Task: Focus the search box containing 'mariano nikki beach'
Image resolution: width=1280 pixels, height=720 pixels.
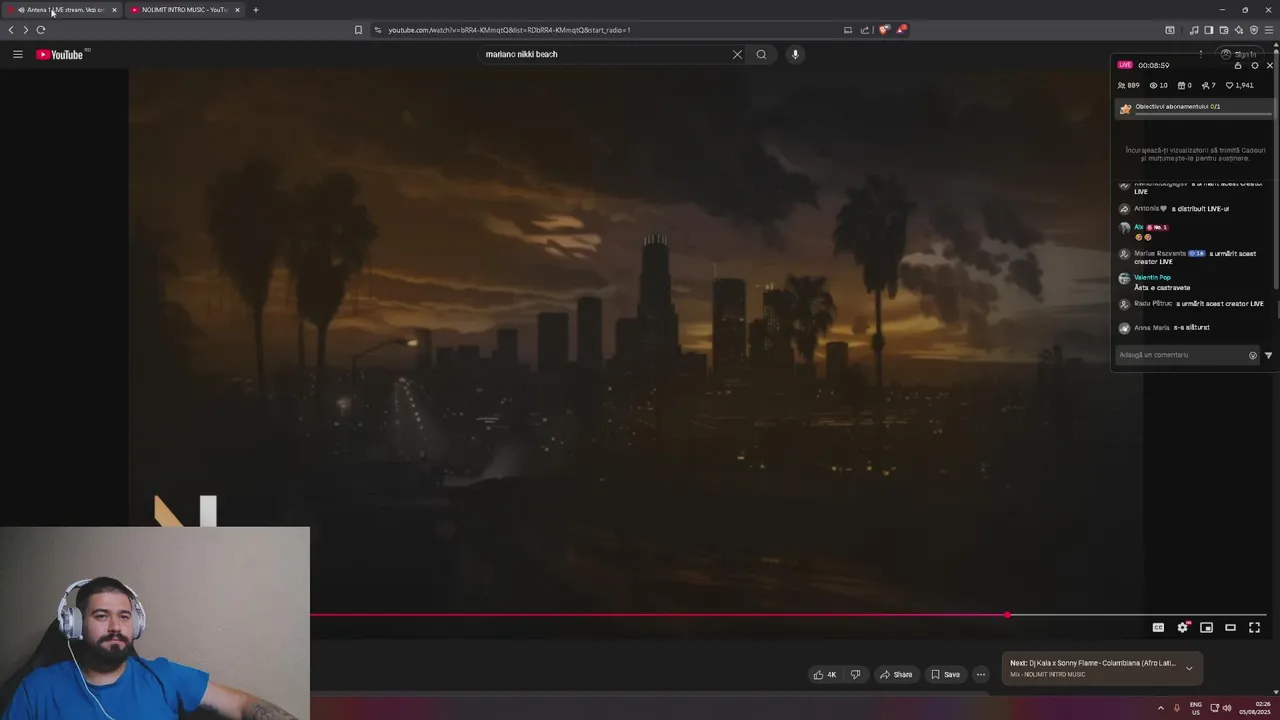Action: (605, 54)
